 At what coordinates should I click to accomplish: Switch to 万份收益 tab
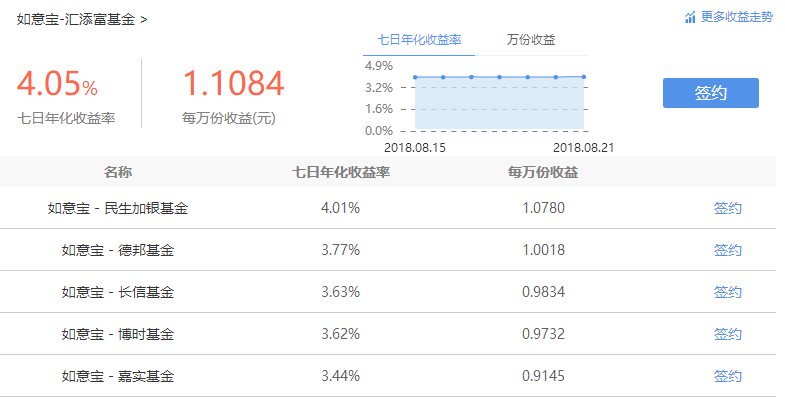pyautogui.click(x=531, y=40)
